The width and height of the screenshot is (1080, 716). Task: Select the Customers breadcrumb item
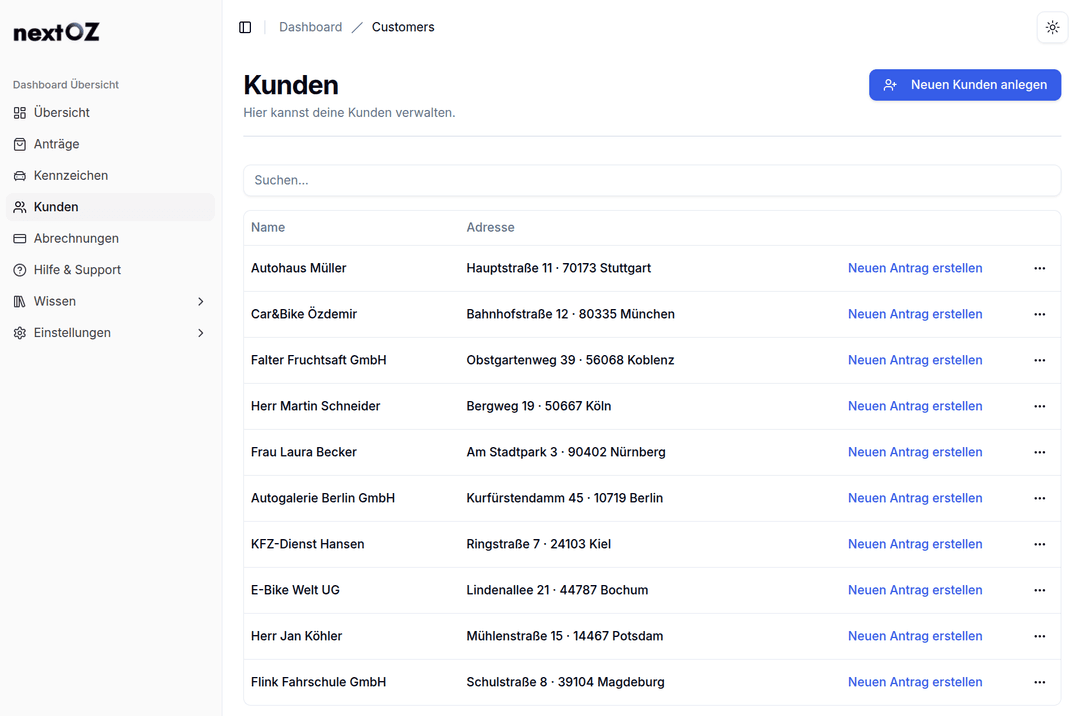click(403, 27)
